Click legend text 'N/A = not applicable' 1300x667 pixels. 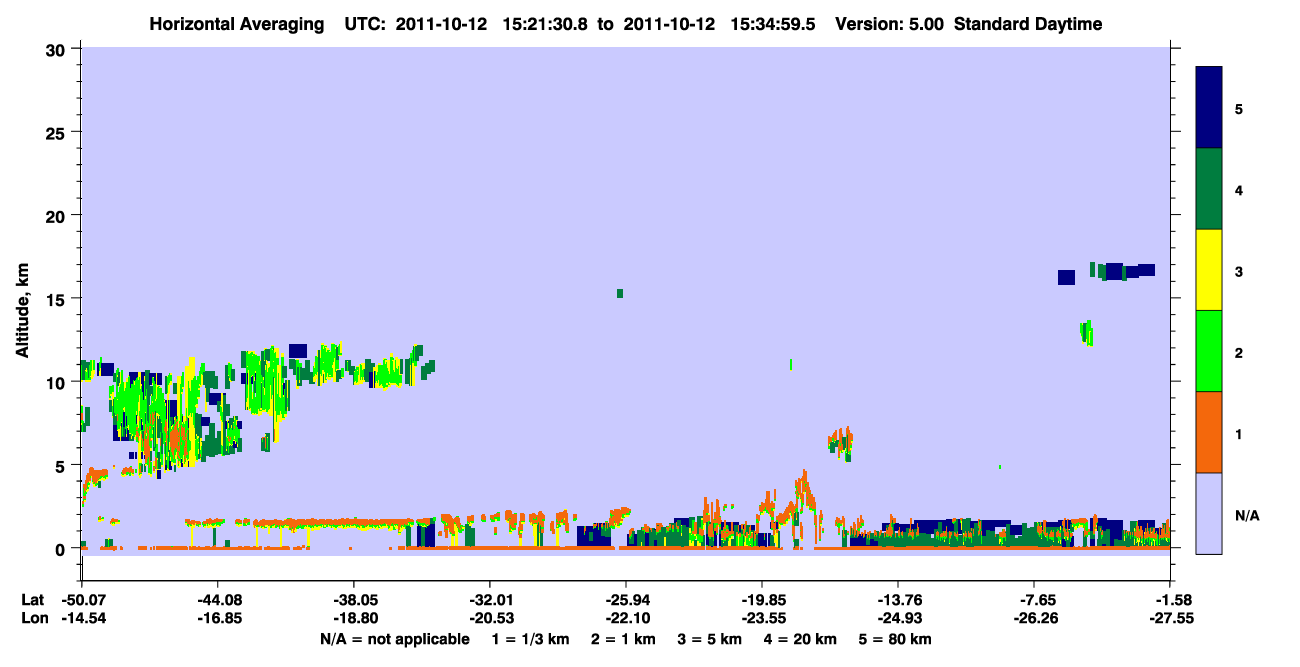(x=394, y=639)
